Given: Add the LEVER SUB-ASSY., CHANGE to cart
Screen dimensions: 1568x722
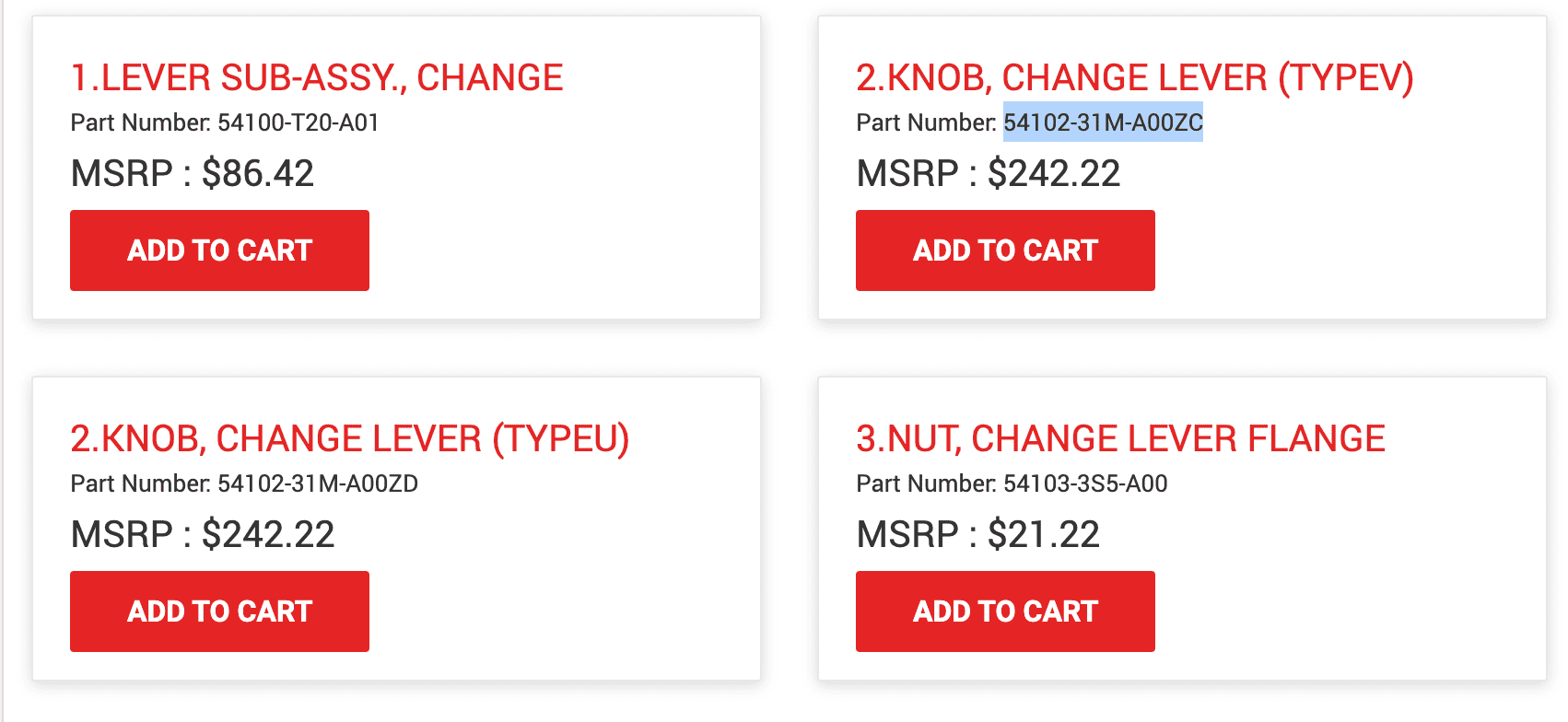Looking at the screenshot, I should [219, 250].
